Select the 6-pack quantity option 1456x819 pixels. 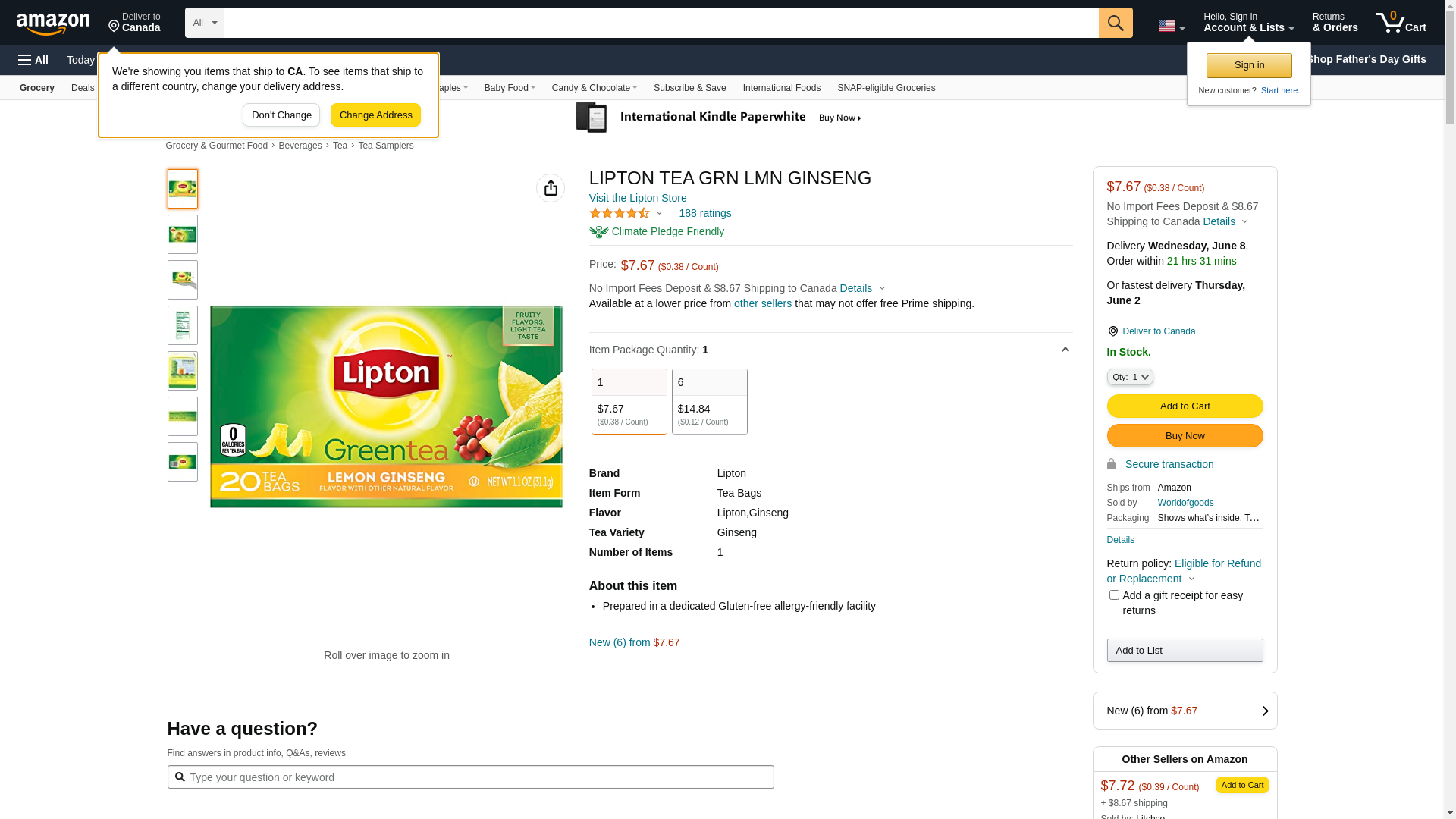point(710,401)
